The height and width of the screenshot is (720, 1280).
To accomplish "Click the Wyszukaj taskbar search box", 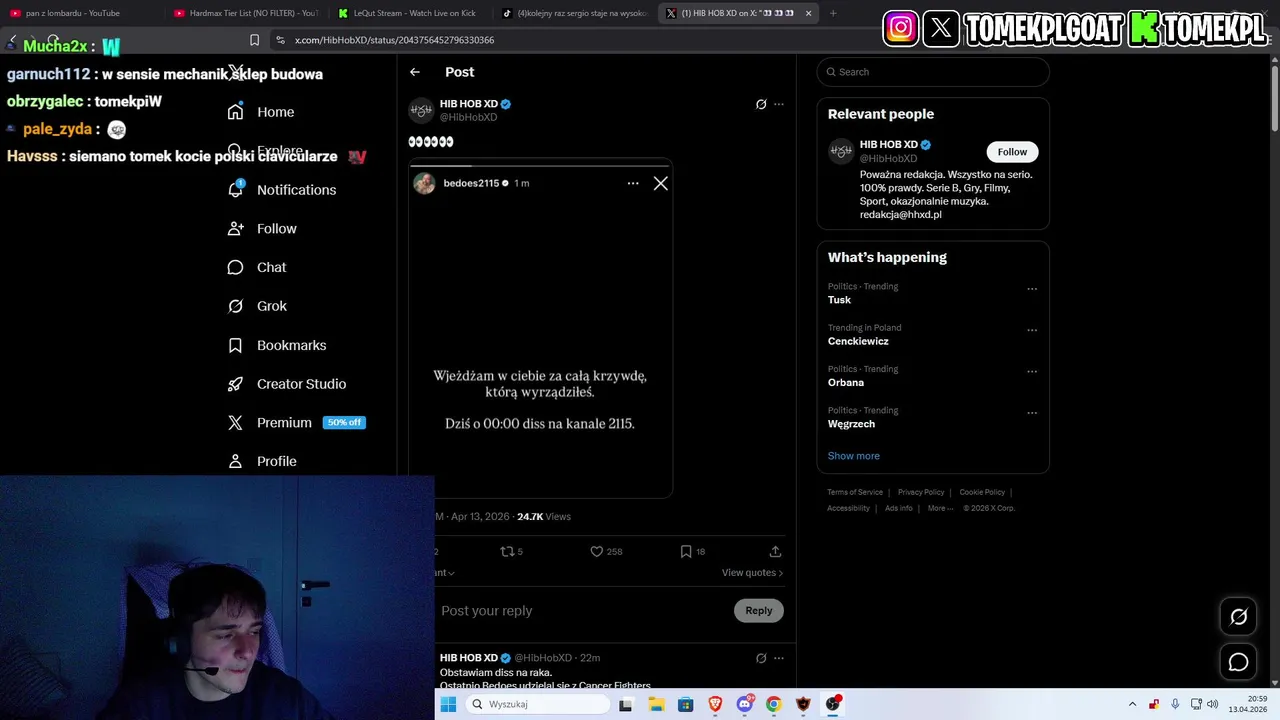I will pos(538,704).
